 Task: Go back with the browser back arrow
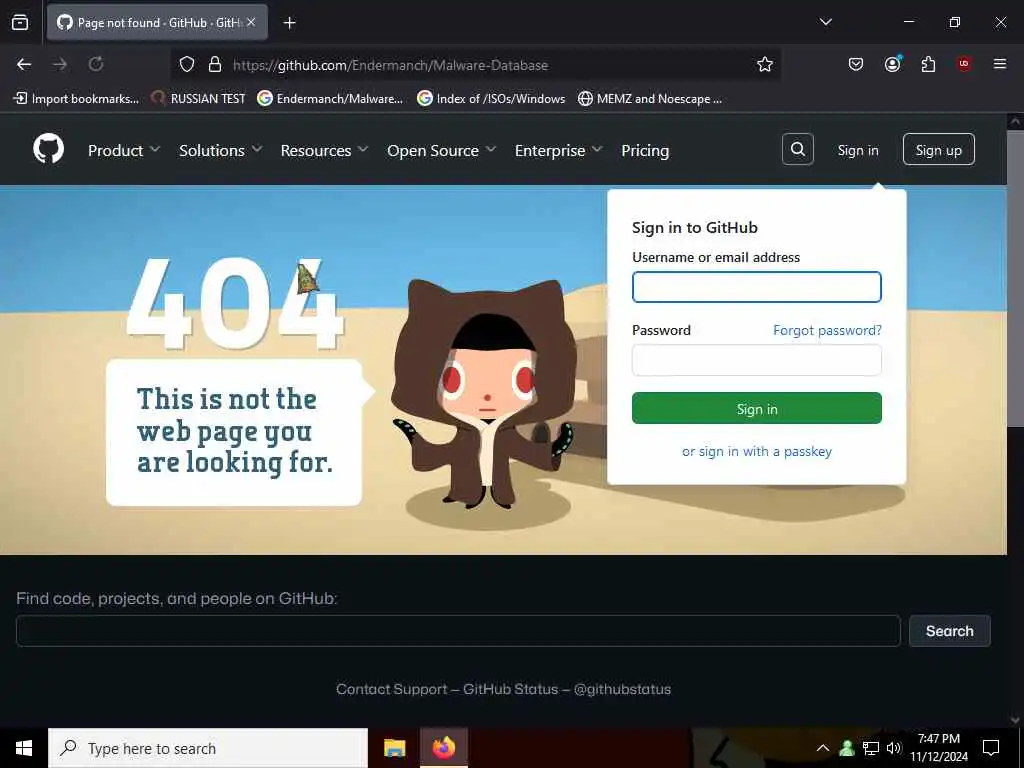click(x=24, y=64)
